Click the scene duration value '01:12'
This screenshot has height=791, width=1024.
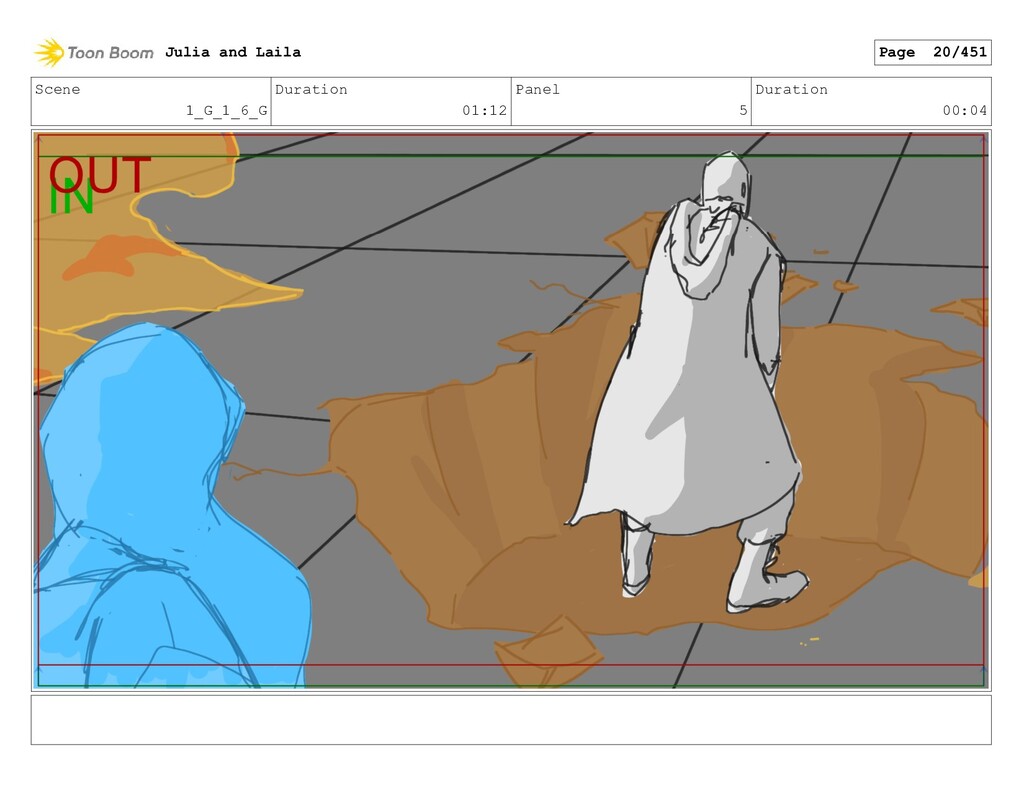(x=484, y=110)
